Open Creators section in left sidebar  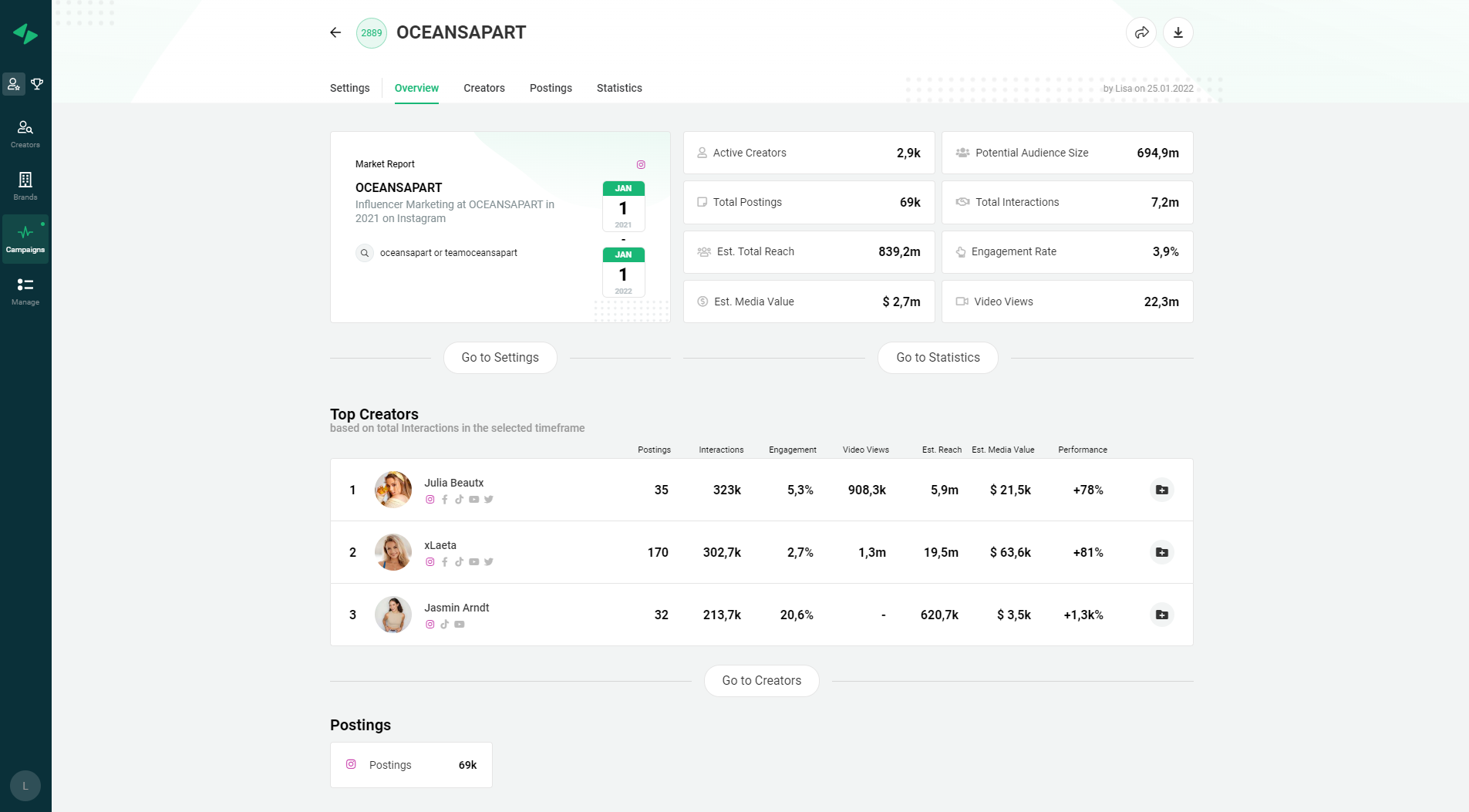[25, 133]
